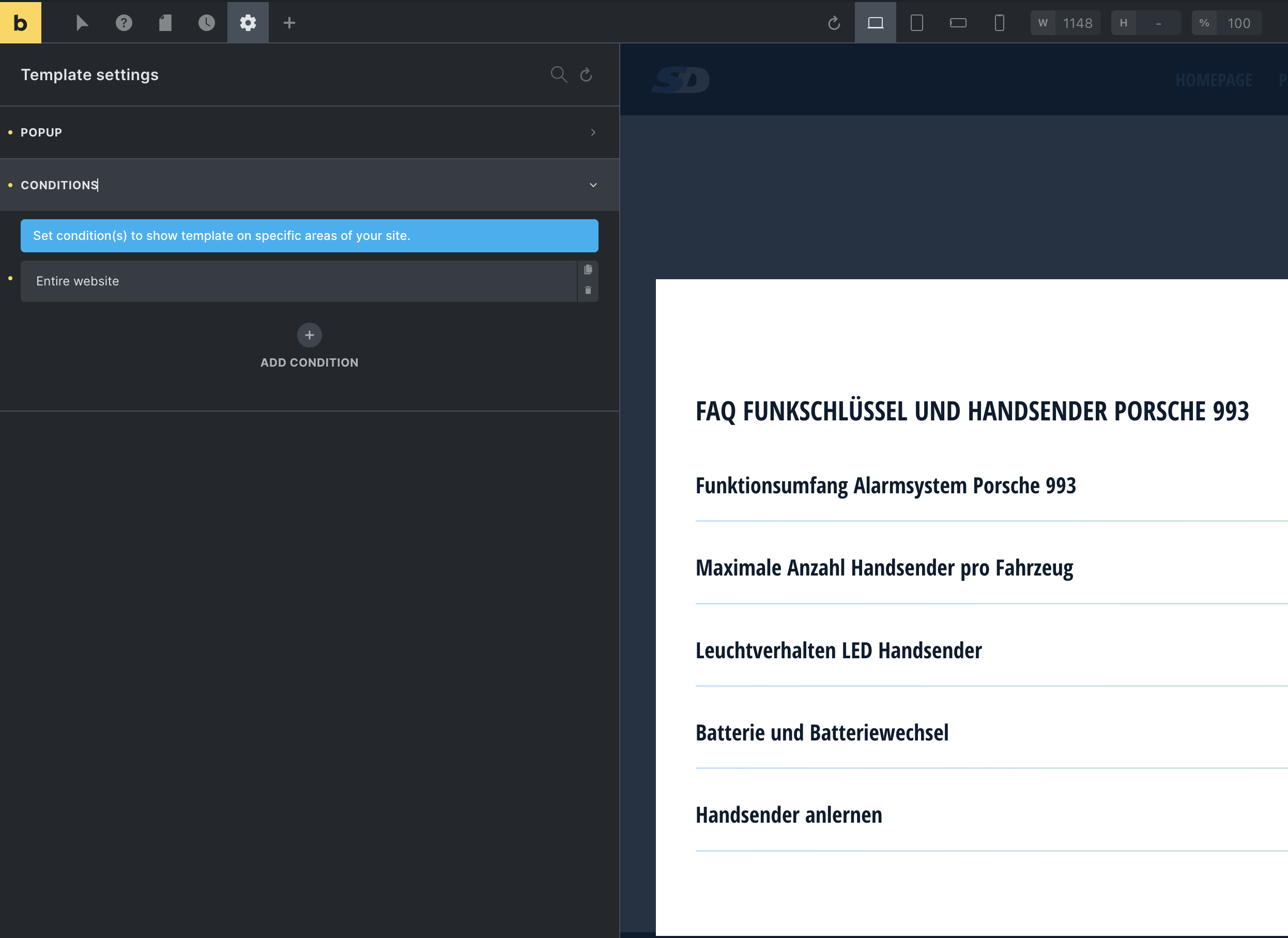
Task: Expand the Funktionsumfang Alarmsystem Porsche 993 accordion
Action: (885, 486)
